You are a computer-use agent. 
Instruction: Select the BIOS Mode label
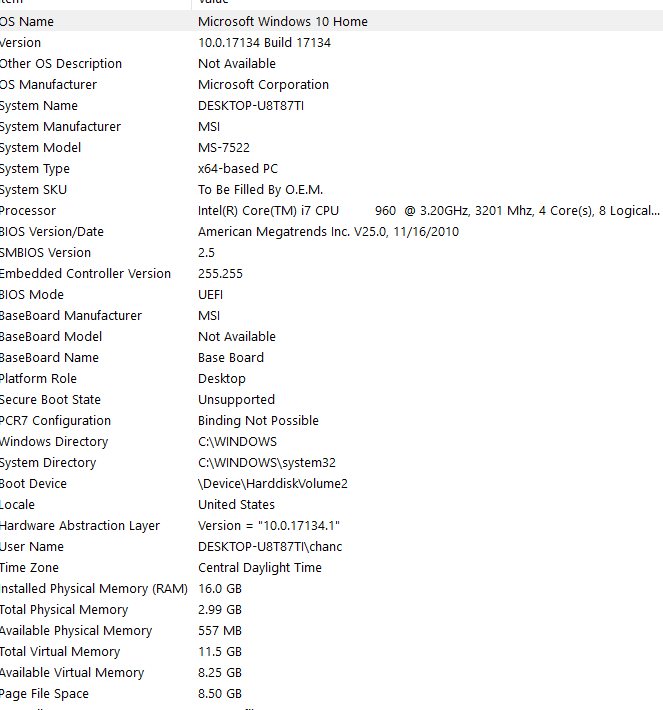32,295
